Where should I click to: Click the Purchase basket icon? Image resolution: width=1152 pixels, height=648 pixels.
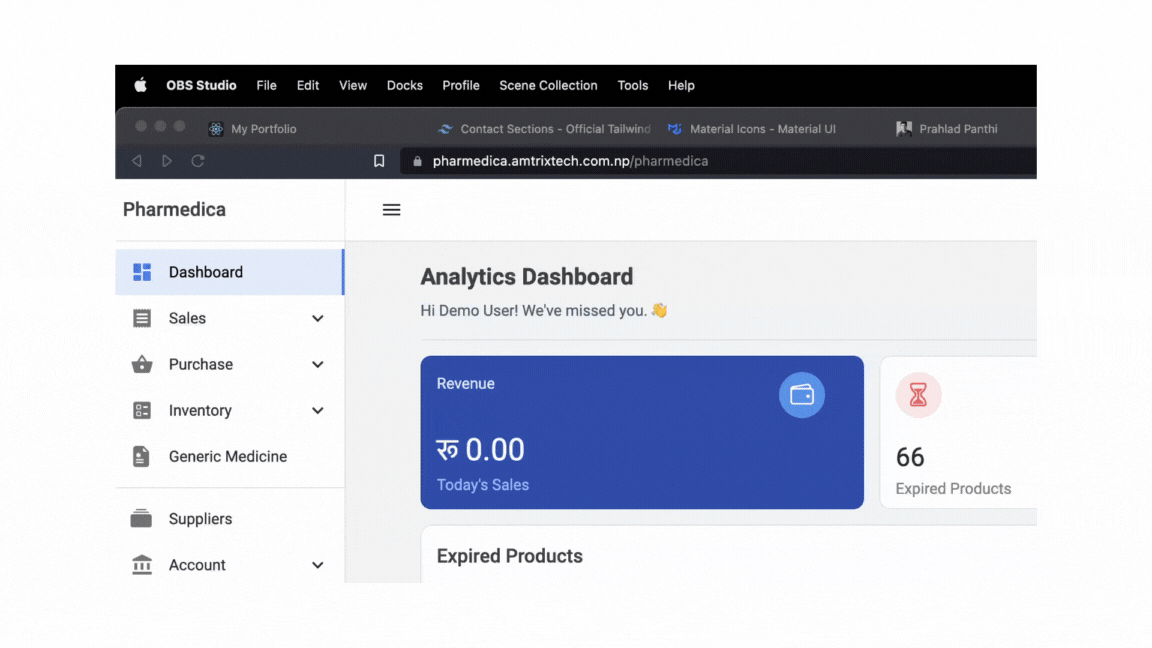(142, 365)
